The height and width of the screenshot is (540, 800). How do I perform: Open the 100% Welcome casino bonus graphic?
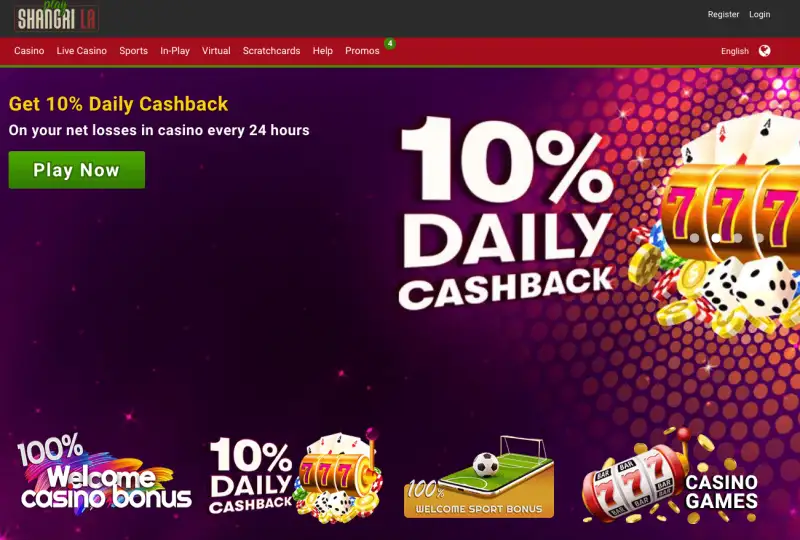pos(105,473)
